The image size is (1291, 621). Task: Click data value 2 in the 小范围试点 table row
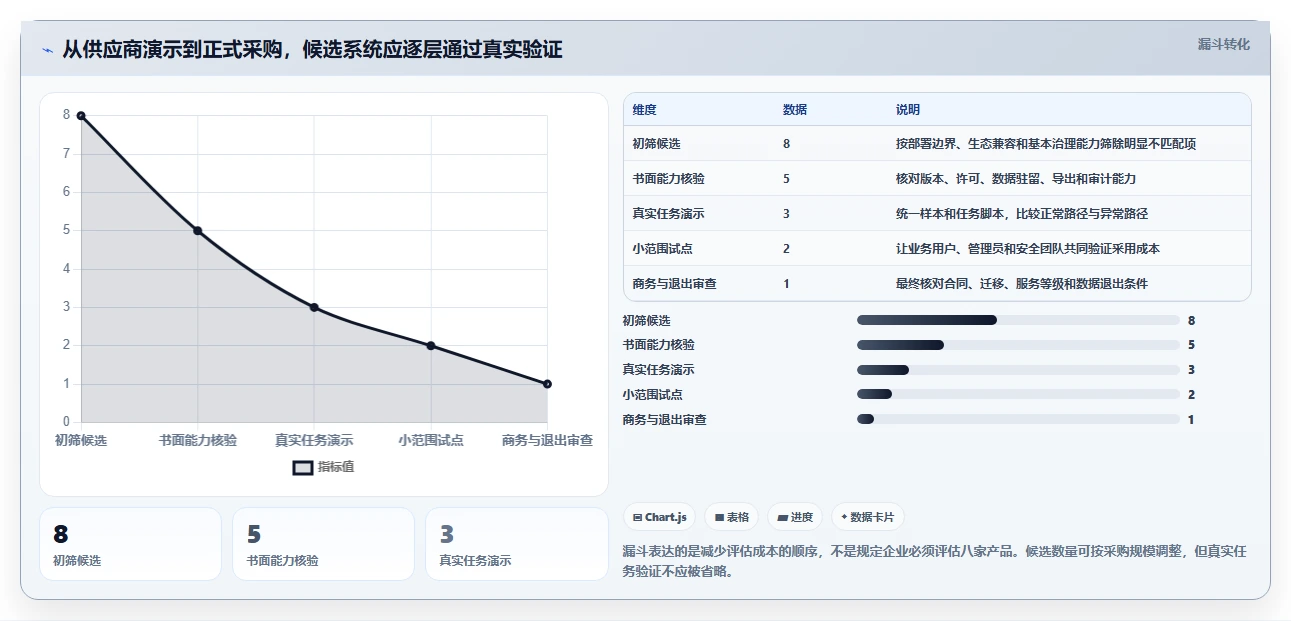[787, 249]
